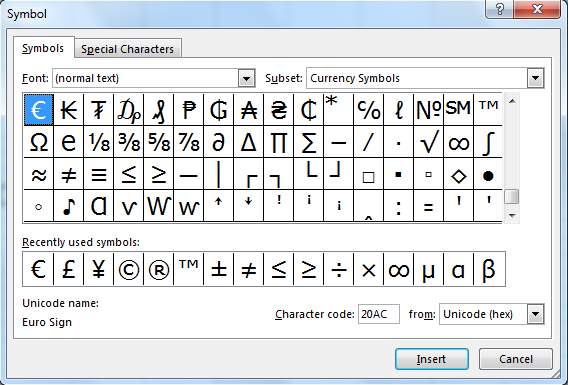Viewport: 568px width, 385px height.
Task: Choose the identical-to (≡) symbol
Action: (x=99, y=174)
